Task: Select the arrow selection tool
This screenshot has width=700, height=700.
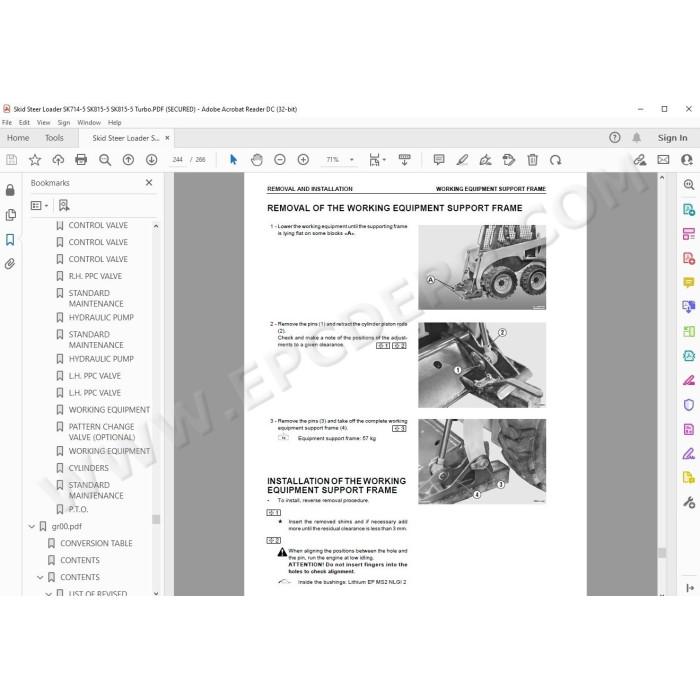Action: coord(233,159)
